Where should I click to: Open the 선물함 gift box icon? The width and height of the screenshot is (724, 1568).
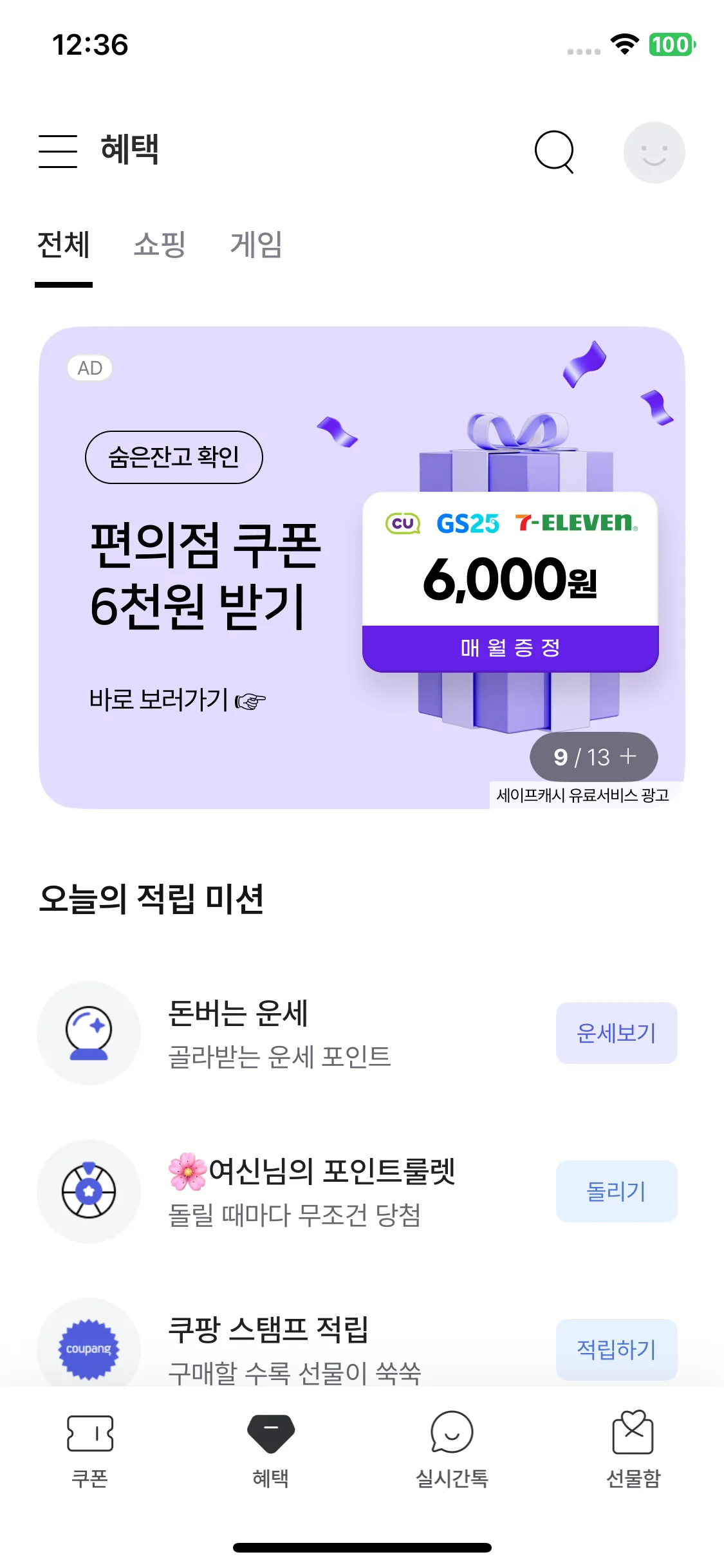coord(633,1433)
